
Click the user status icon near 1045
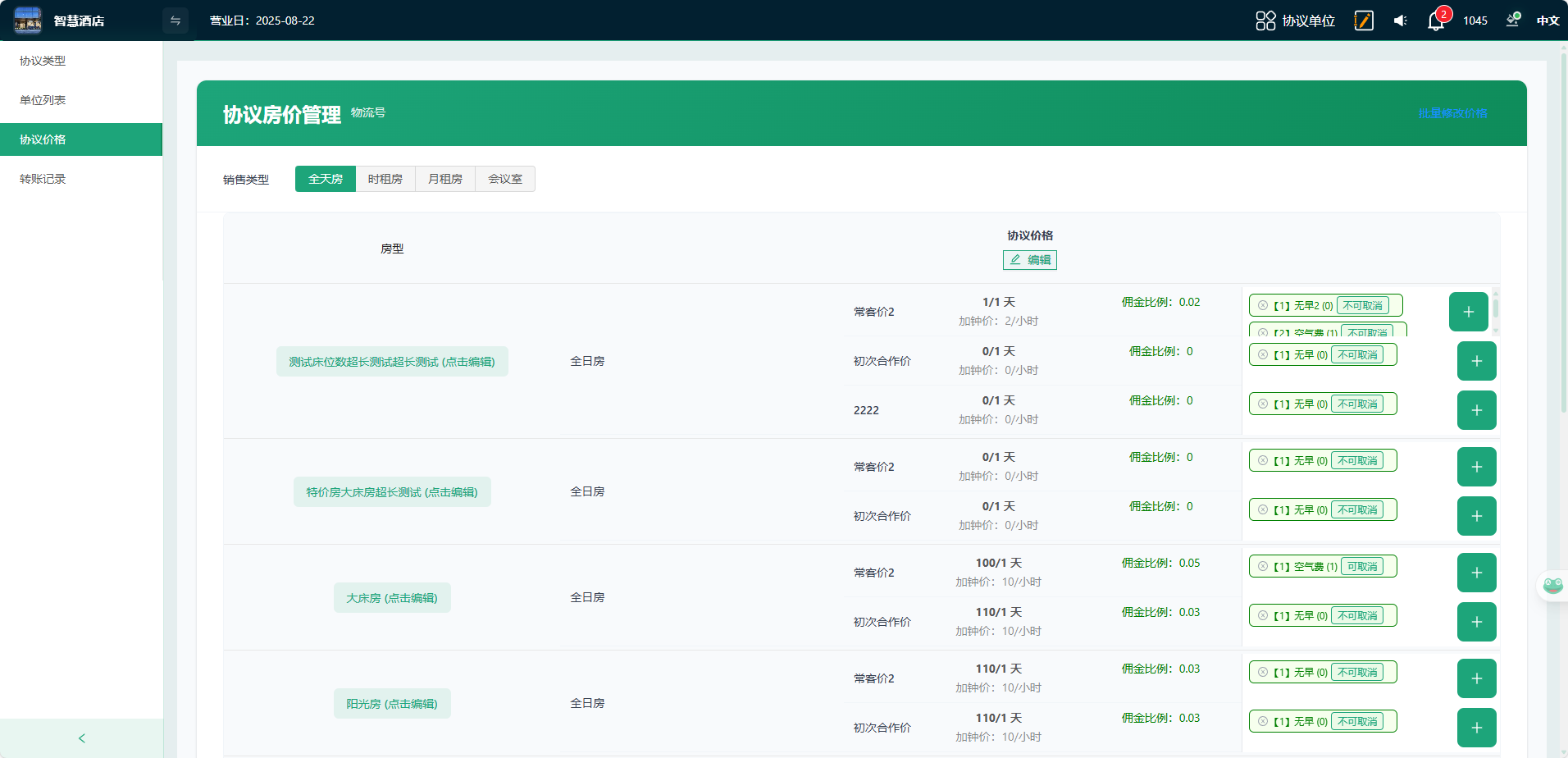click(1512, 21)
